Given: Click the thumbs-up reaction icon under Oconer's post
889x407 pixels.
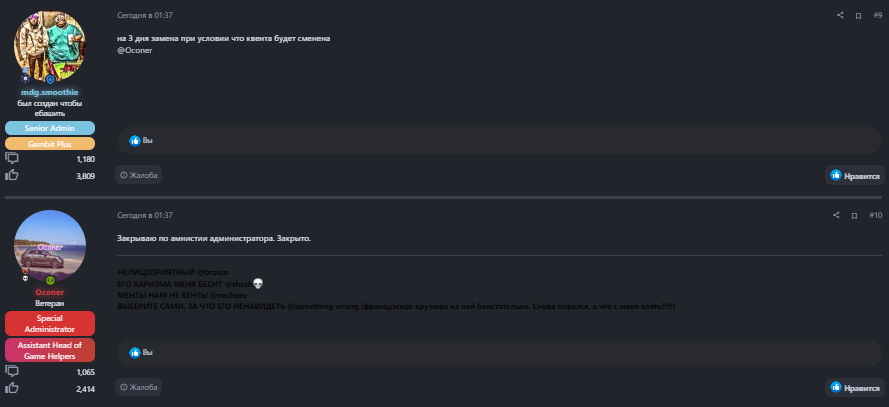Looking at the screenshot, I should tap(135, 352).
